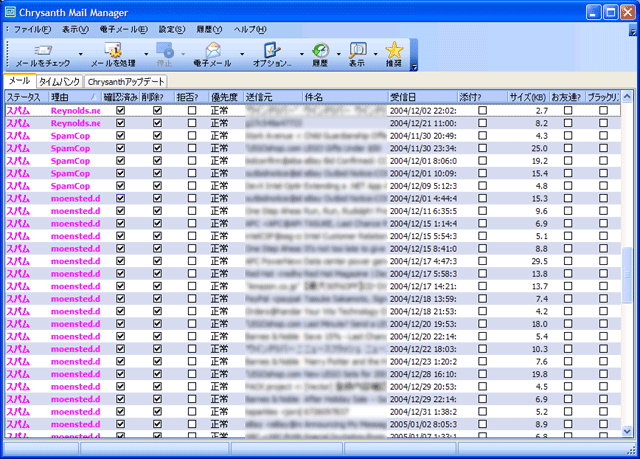Screen dimensions: 640x459
Task: Click the 推奨 star toolbar icon
Action: click(394, 50)
